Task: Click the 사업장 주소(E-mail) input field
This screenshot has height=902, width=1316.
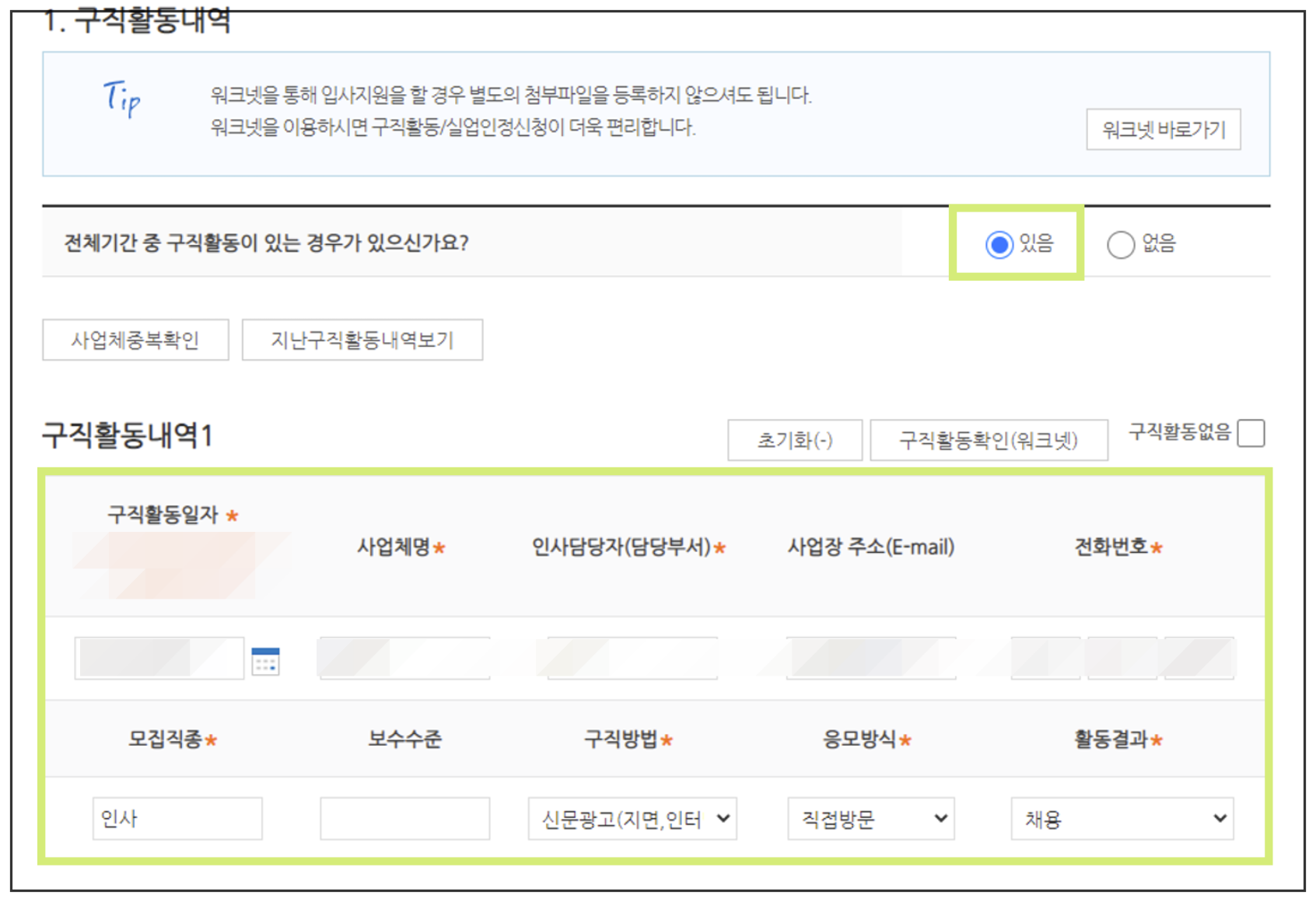Action: pyautogui.click(x=871, y=658)
